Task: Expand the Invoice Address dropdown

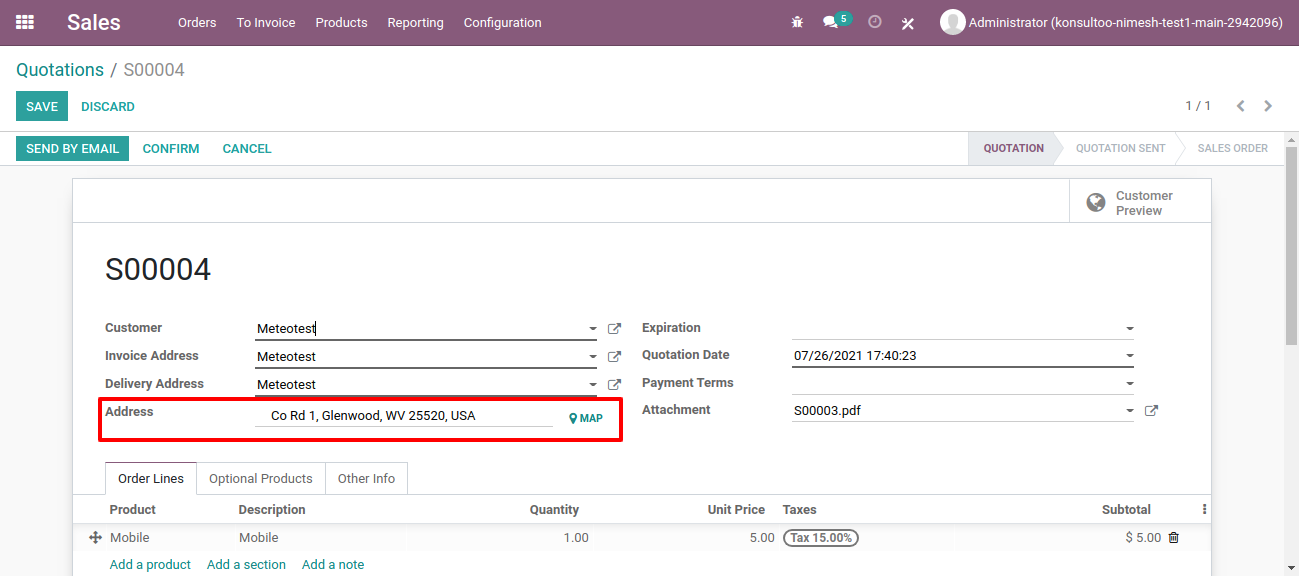Action: point(593,357)
